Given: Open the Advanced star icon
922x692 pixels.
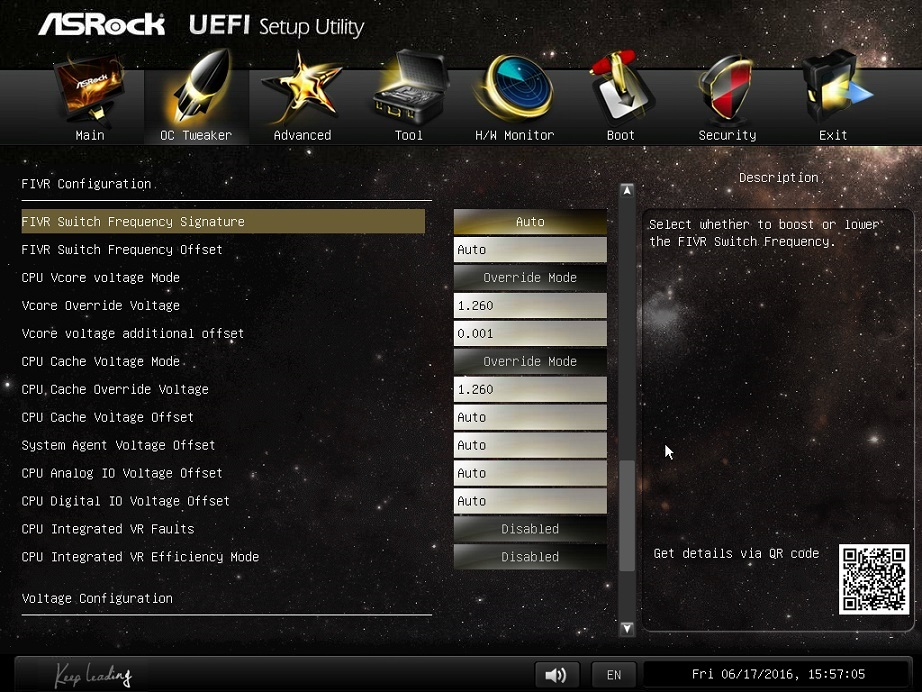Looking at the screenshot, I should 302,88.
